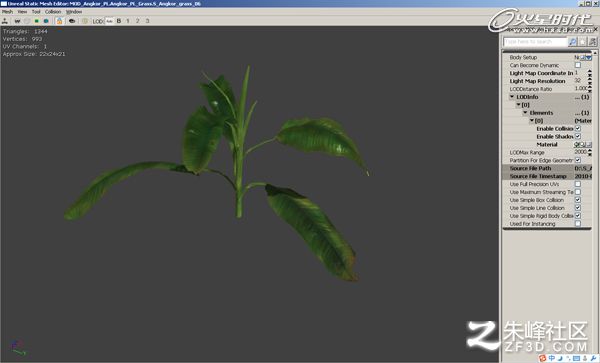
Task: Click the first toolbar icon with arrow
Action: tap(5, 21)
